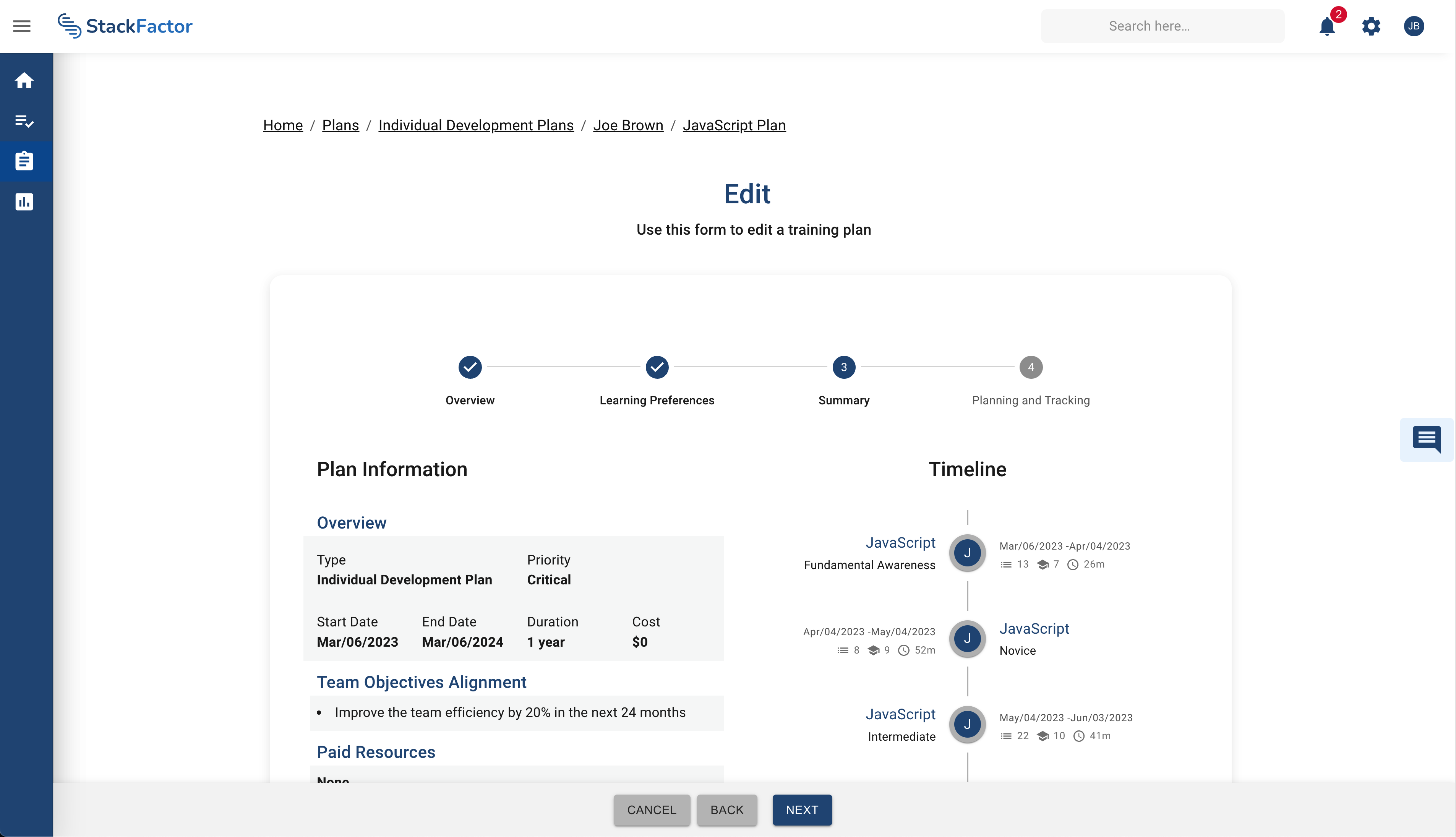Open settings with the gear icon
This screenshot has width=1456, height=837.
coord(1371,26)
